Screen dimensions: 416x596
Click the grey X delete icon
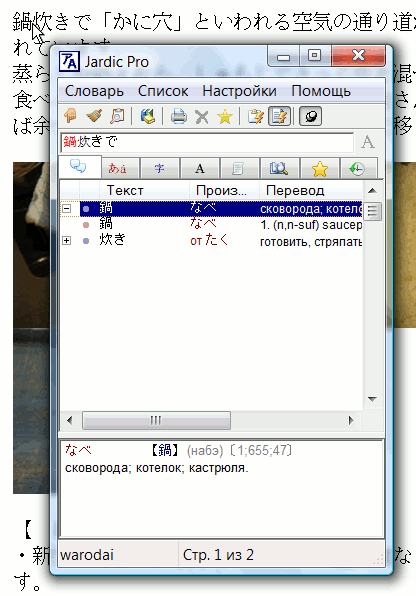tap(202, 117)
